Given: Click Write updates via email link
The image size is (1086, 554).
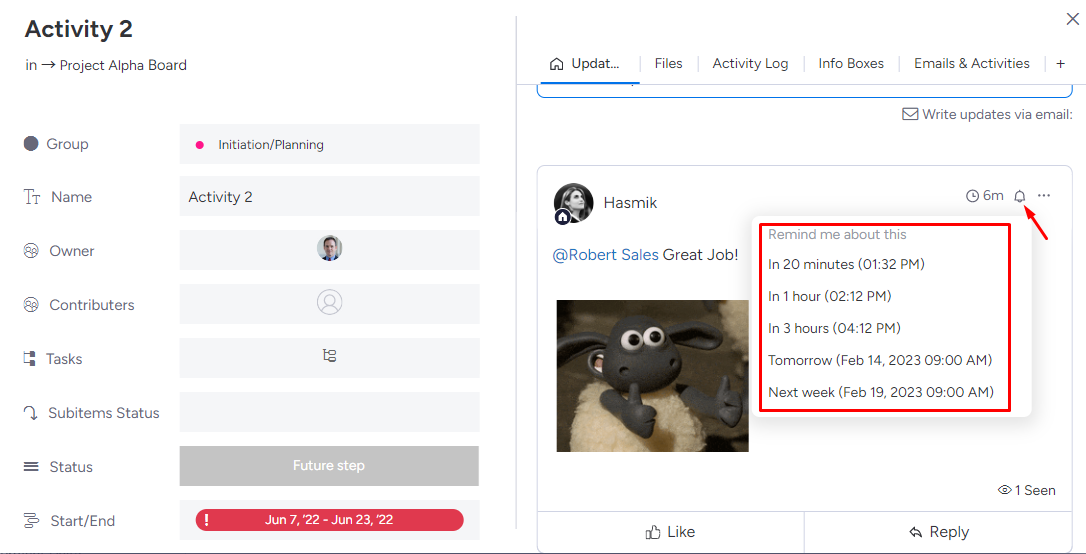Looking at the screenshot, I should pos(997,114).
